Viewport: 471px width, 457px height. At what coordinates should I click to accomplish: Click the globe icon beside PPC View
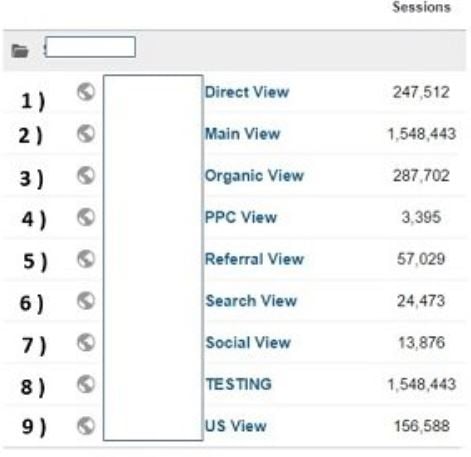86,217
